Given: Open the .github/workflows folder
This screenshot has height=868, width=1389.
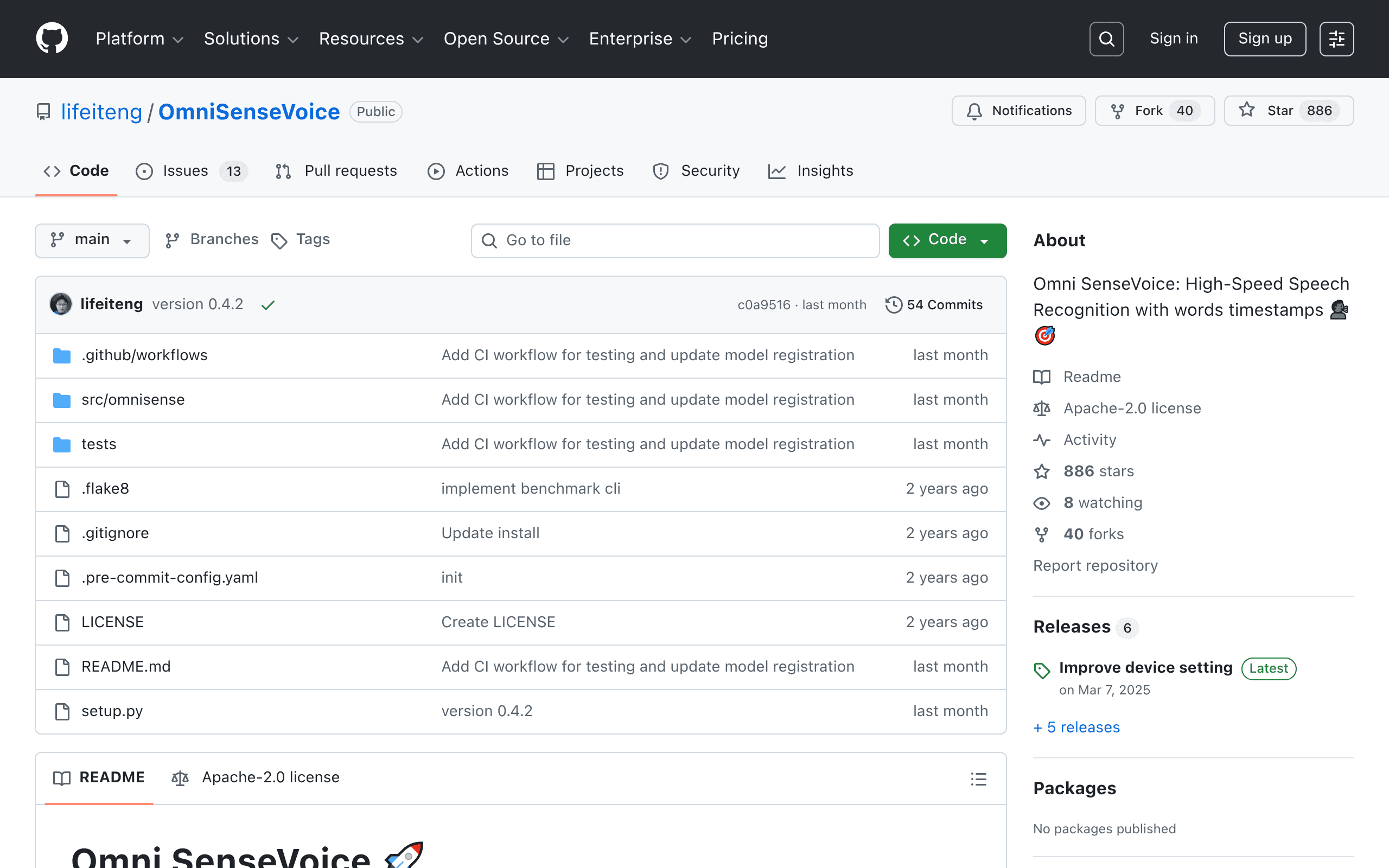Looking at the screenshot, I should pyautogui.click(x=145, y=355).
